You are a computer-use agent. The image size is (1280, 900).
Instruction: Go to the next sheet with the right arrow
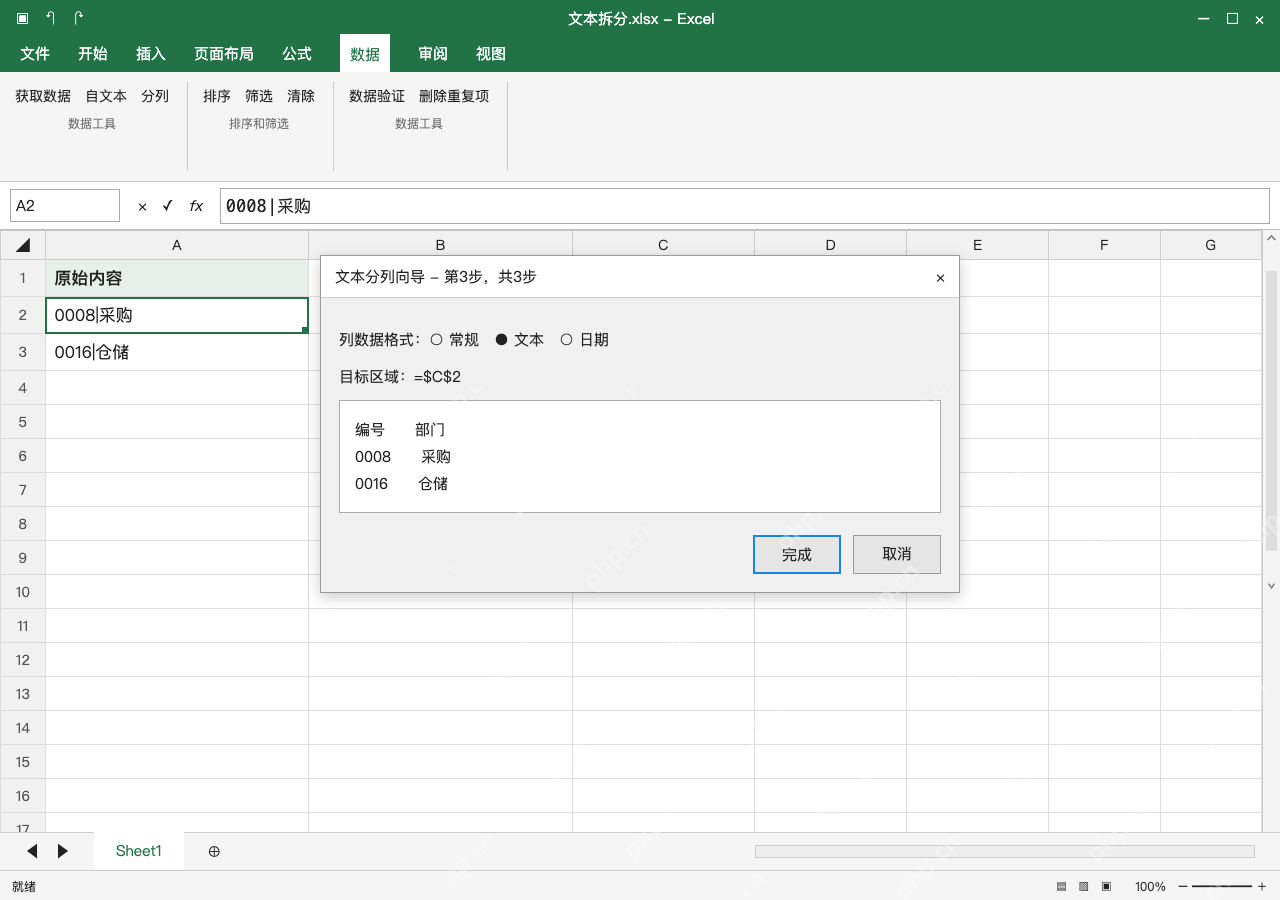63,851
